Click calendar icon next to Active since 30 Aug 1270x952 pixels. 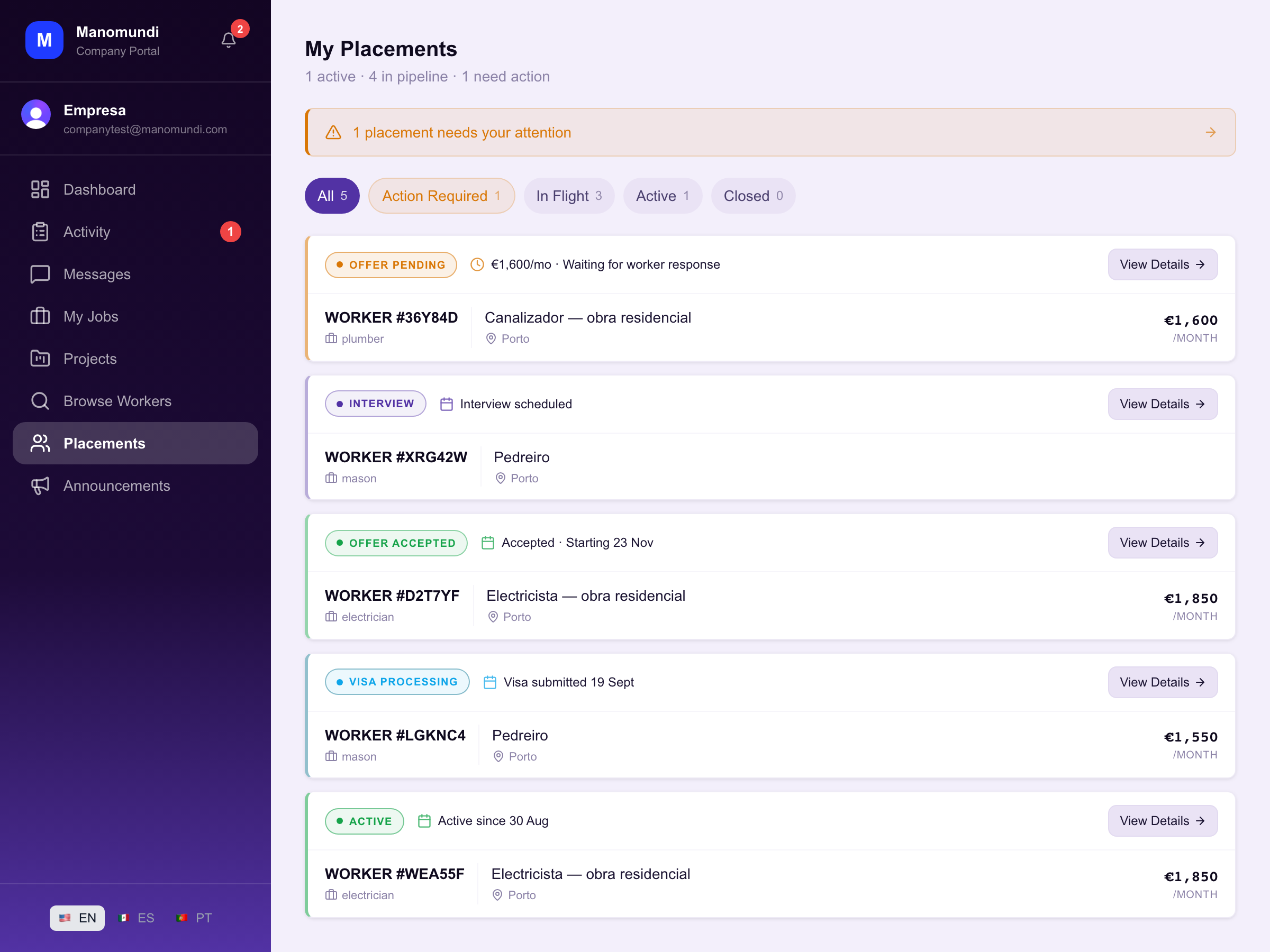click(424, 821)
